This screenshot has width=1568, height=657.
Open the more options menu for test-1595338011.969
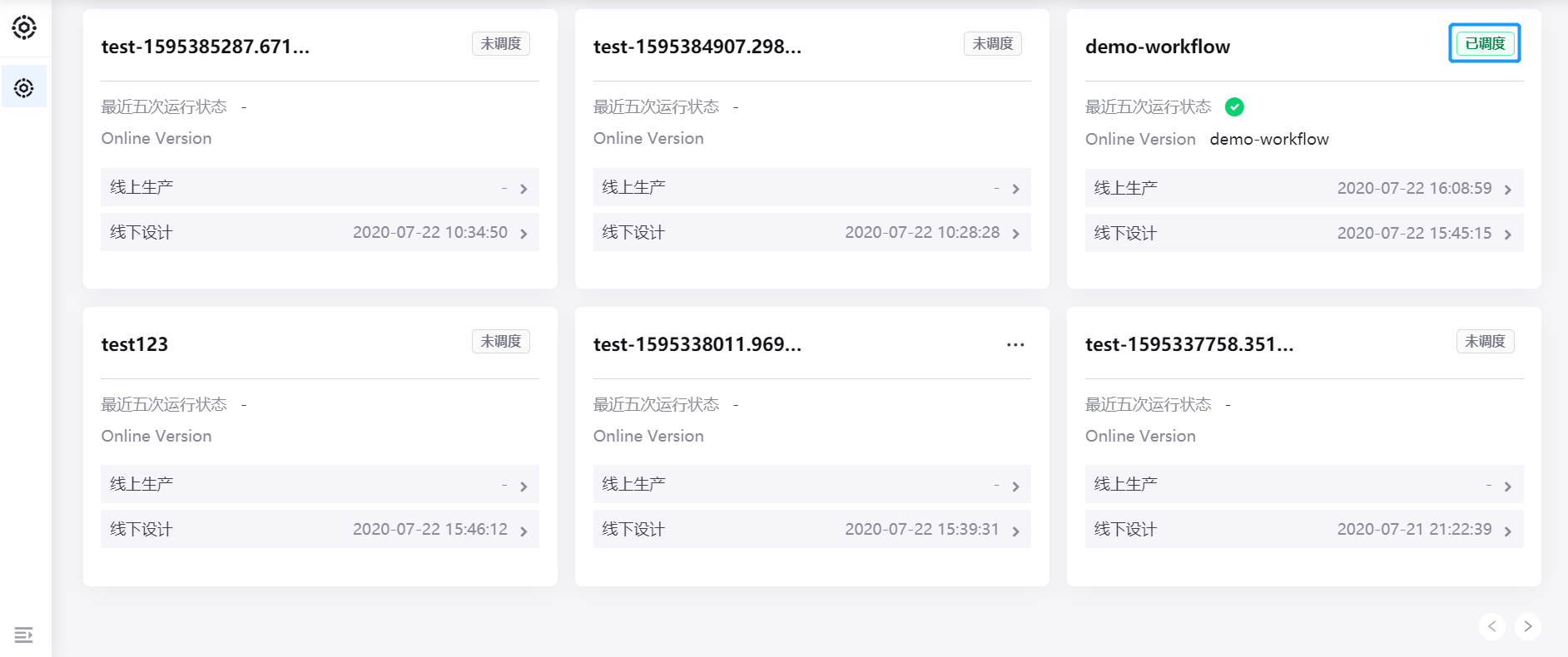1015,344
